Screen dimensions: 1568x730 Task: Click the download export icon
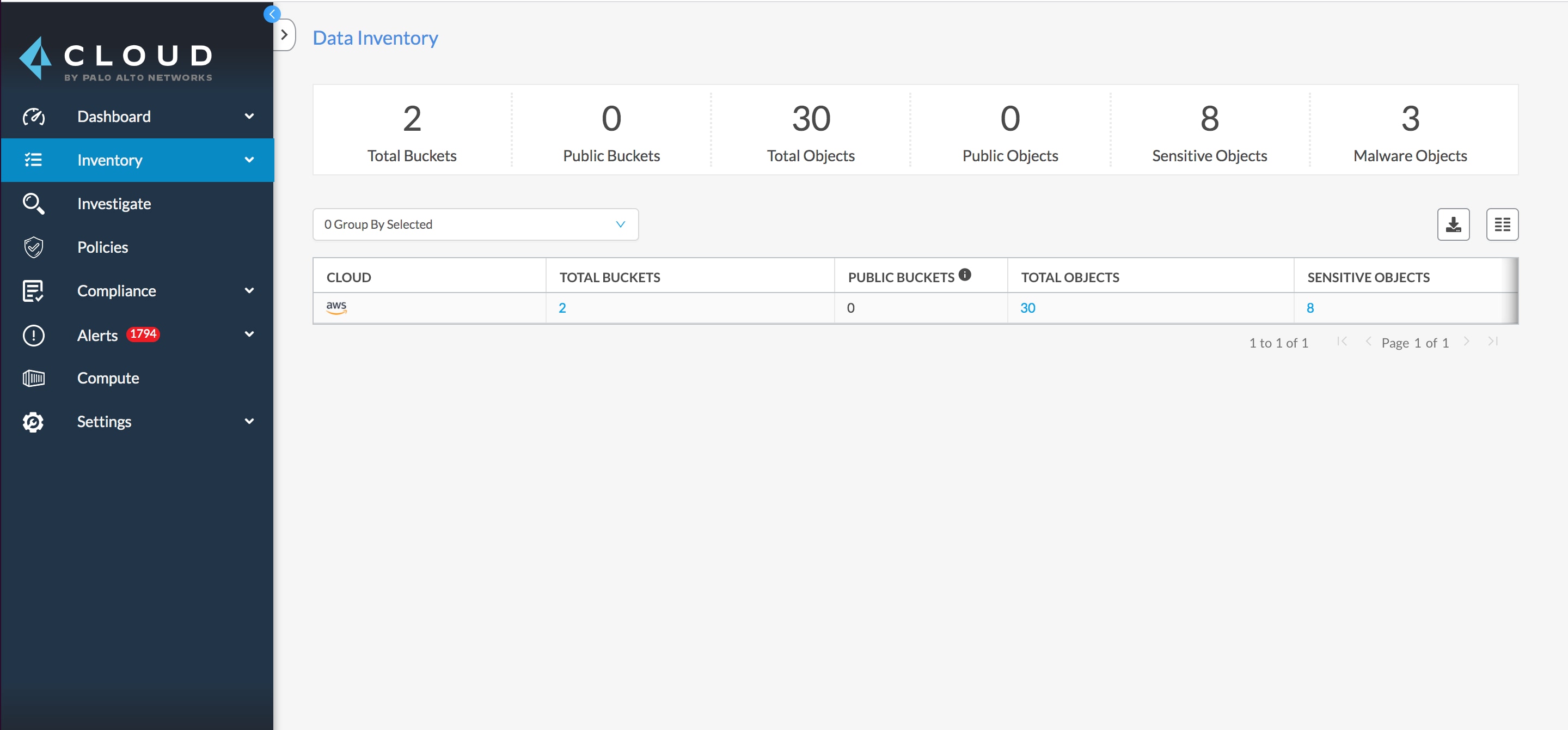tap(1453, 224)
